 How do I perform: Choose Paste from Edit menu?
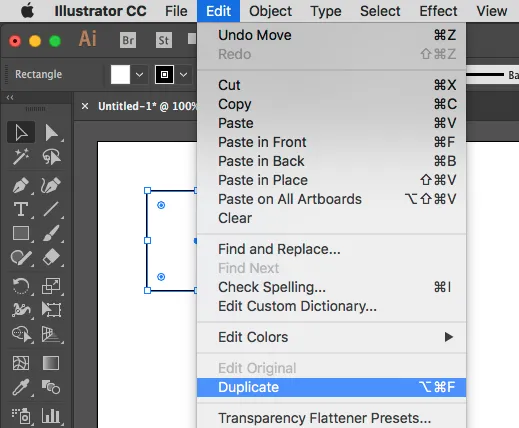[331, 123]
